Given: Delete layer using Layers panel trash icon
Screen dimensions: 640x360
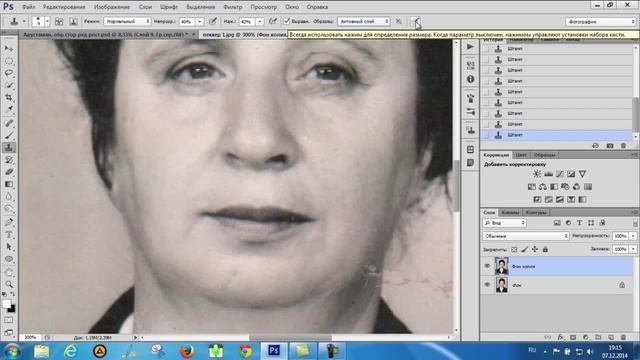Looking at the screenshot, I should click(623, 337).
